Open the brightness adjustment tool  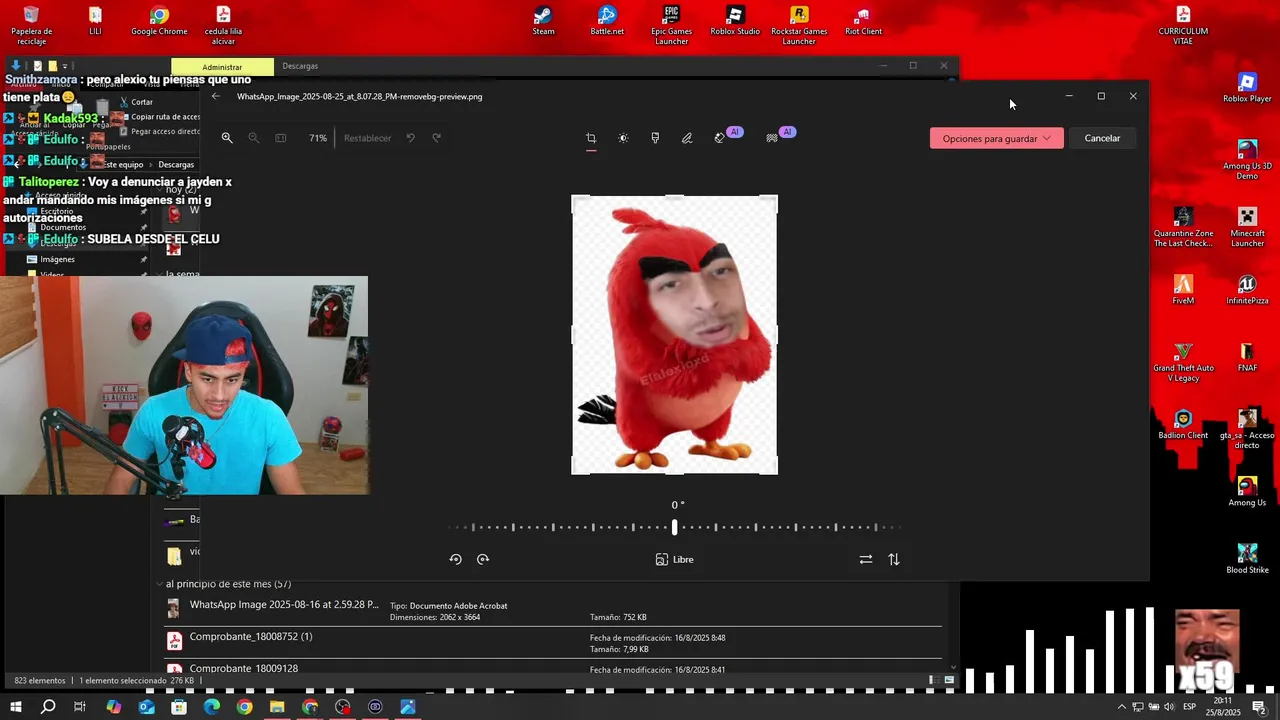click(x=623, y=138)
